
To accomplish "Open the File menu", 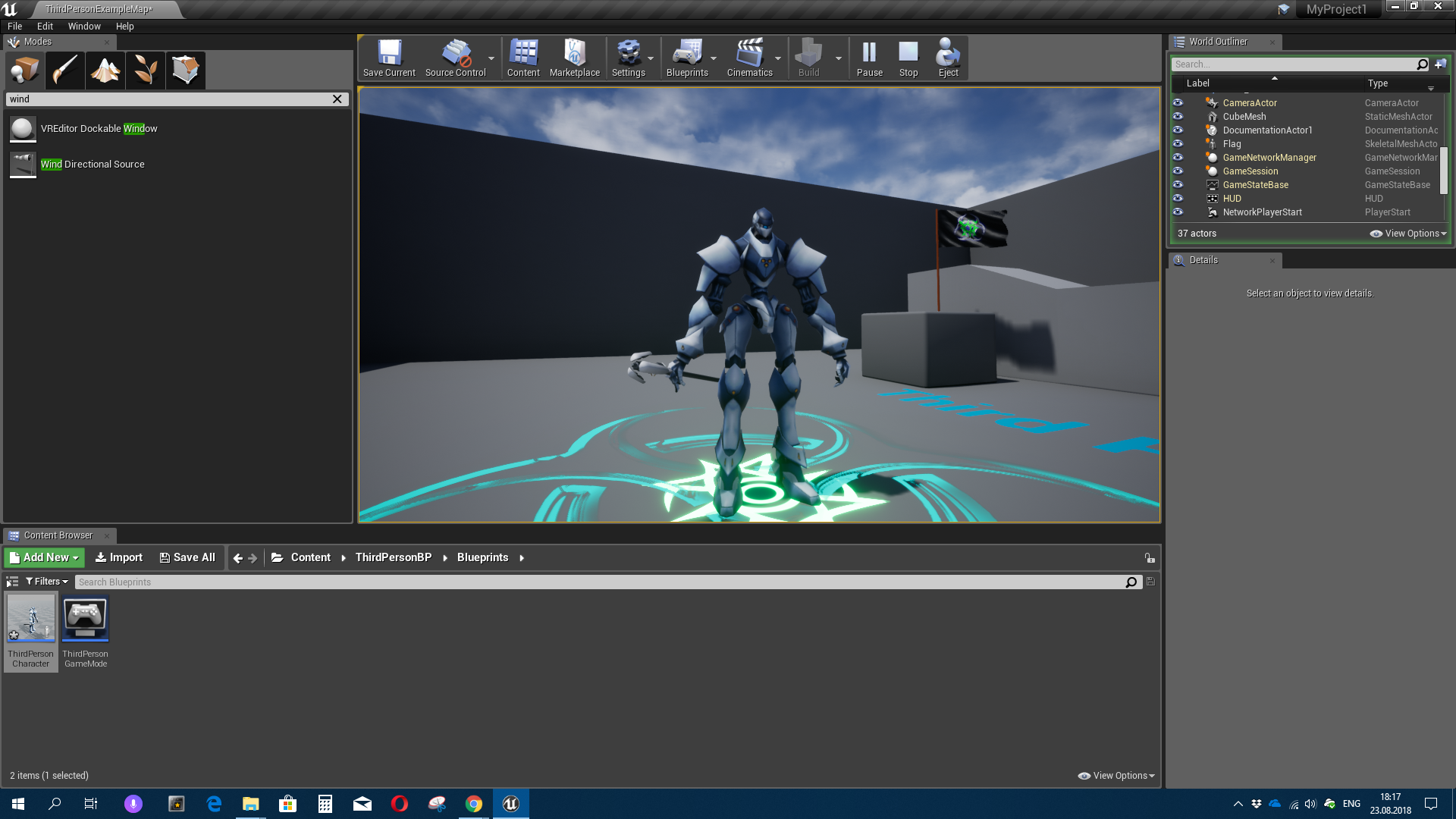I will point(15,27).
